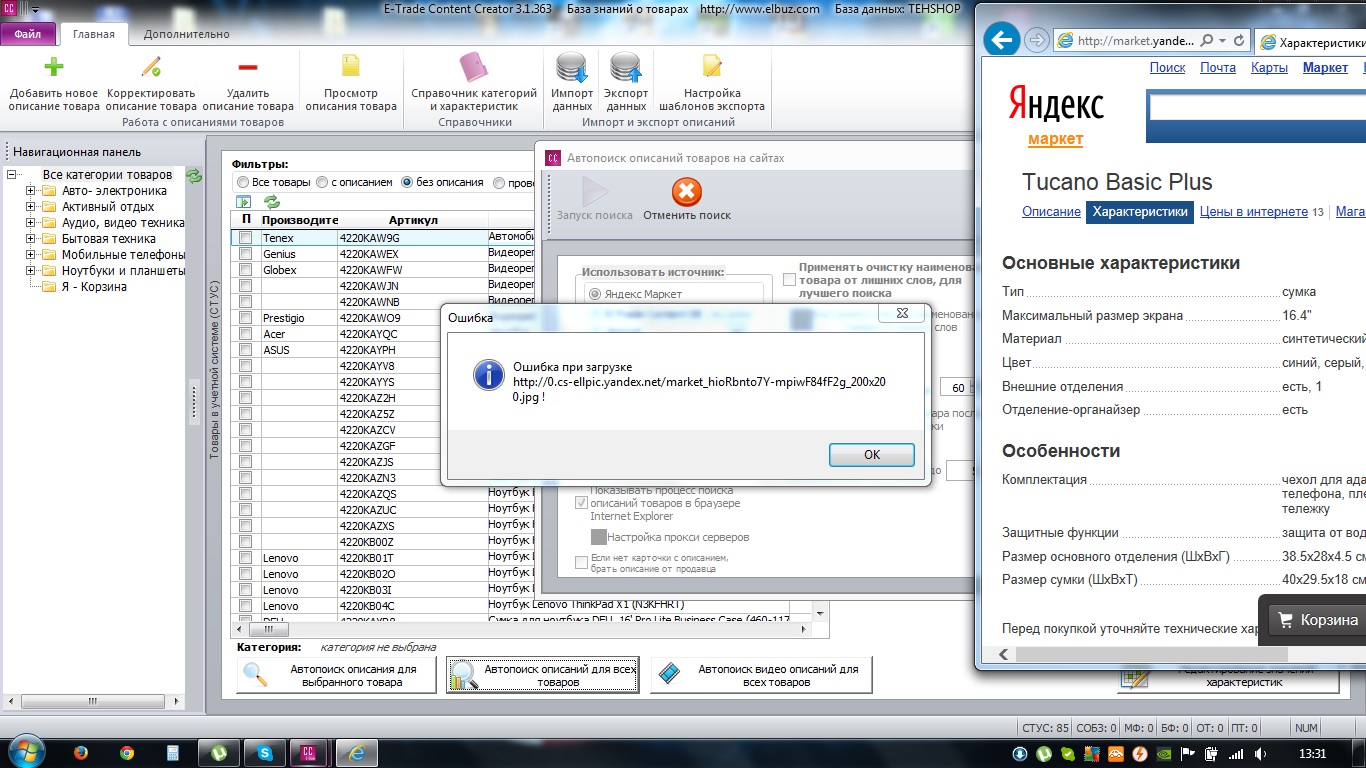Expand the 'Бытовая техника' category
The width and height of the screenshot is (1366, 768).
click(x=31, y=239)
